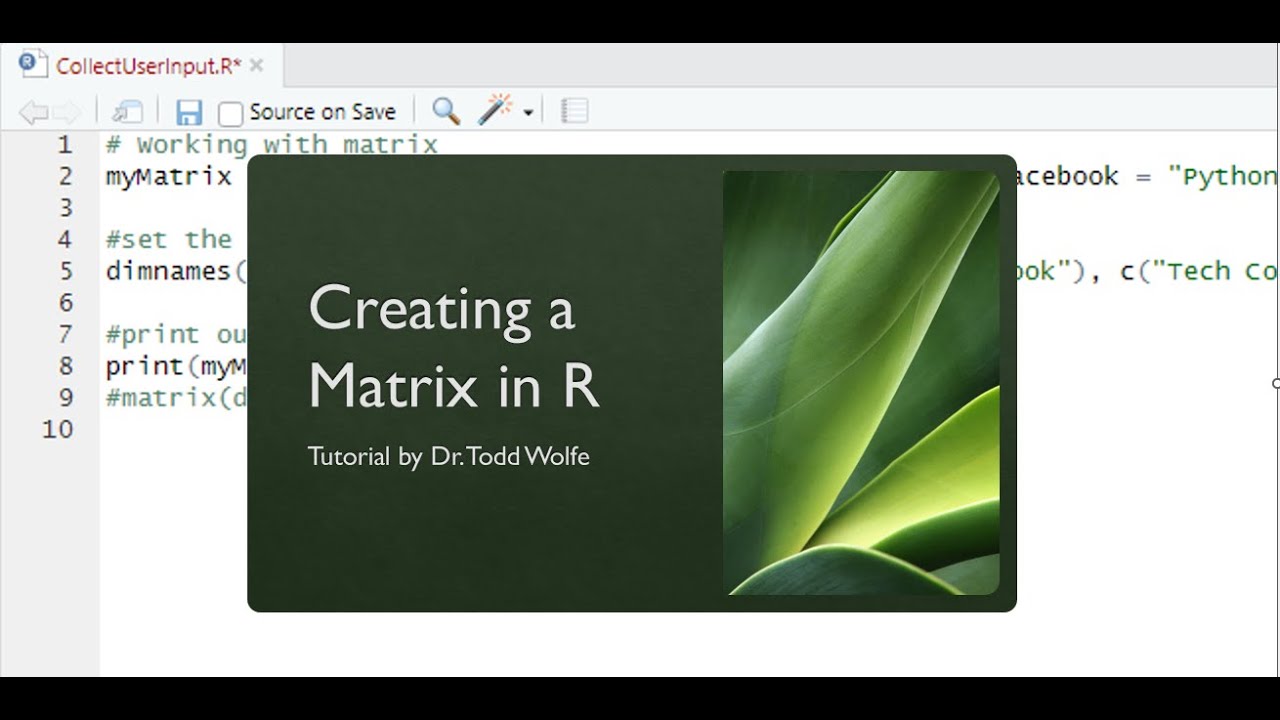The image size is (1280, 720).
Task: Click the print statement on line 8
Action: tap(176, 366)
